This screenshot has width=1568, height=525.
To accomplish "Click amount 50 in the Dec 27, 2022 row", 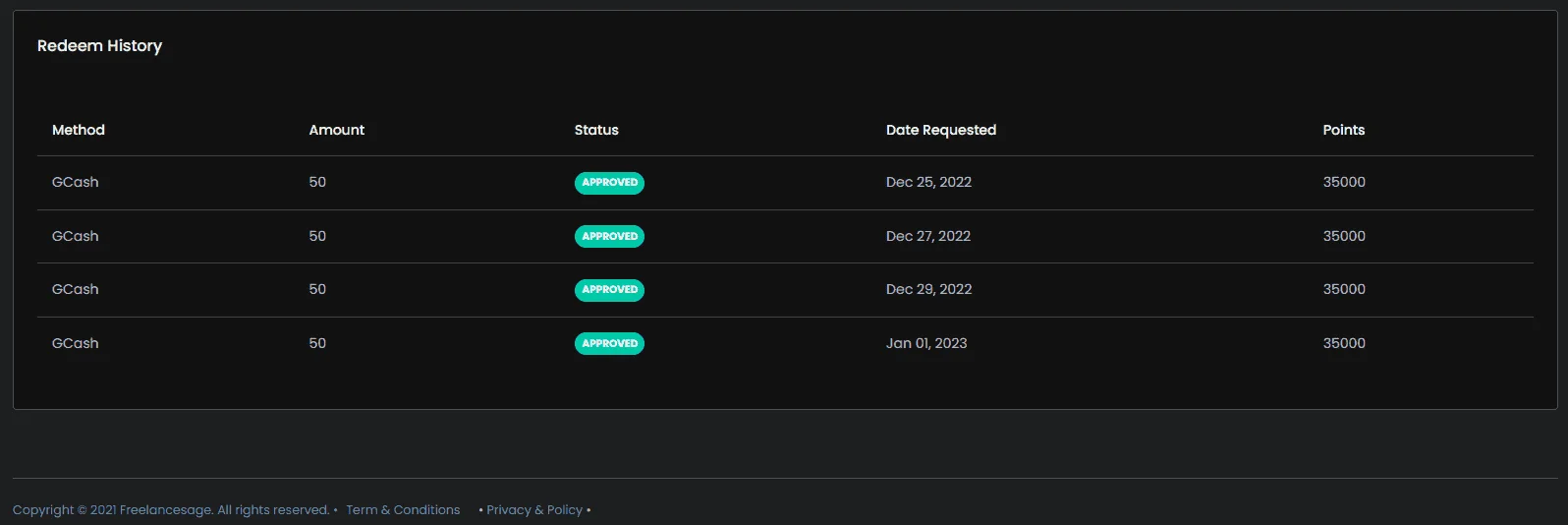I will pyautogui.click(x=317, y=236).
